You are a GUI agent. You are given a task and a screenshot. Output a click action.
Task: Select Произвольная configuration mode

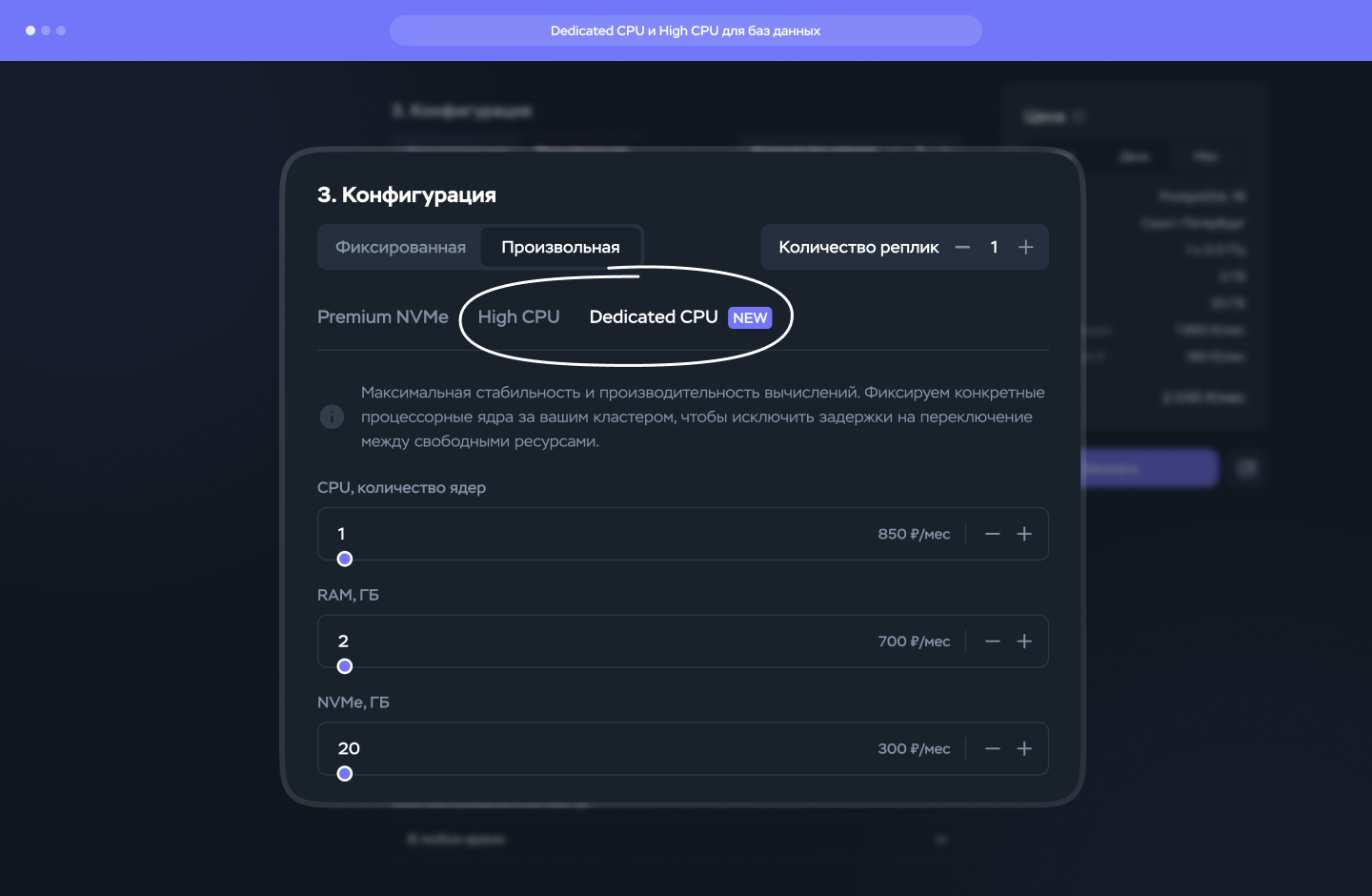point(560,248)
